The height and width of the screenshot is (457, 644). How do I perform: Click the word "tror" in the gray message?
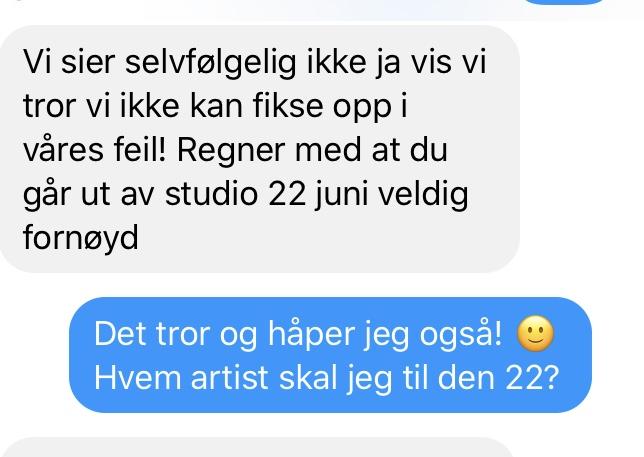(50, 107)
